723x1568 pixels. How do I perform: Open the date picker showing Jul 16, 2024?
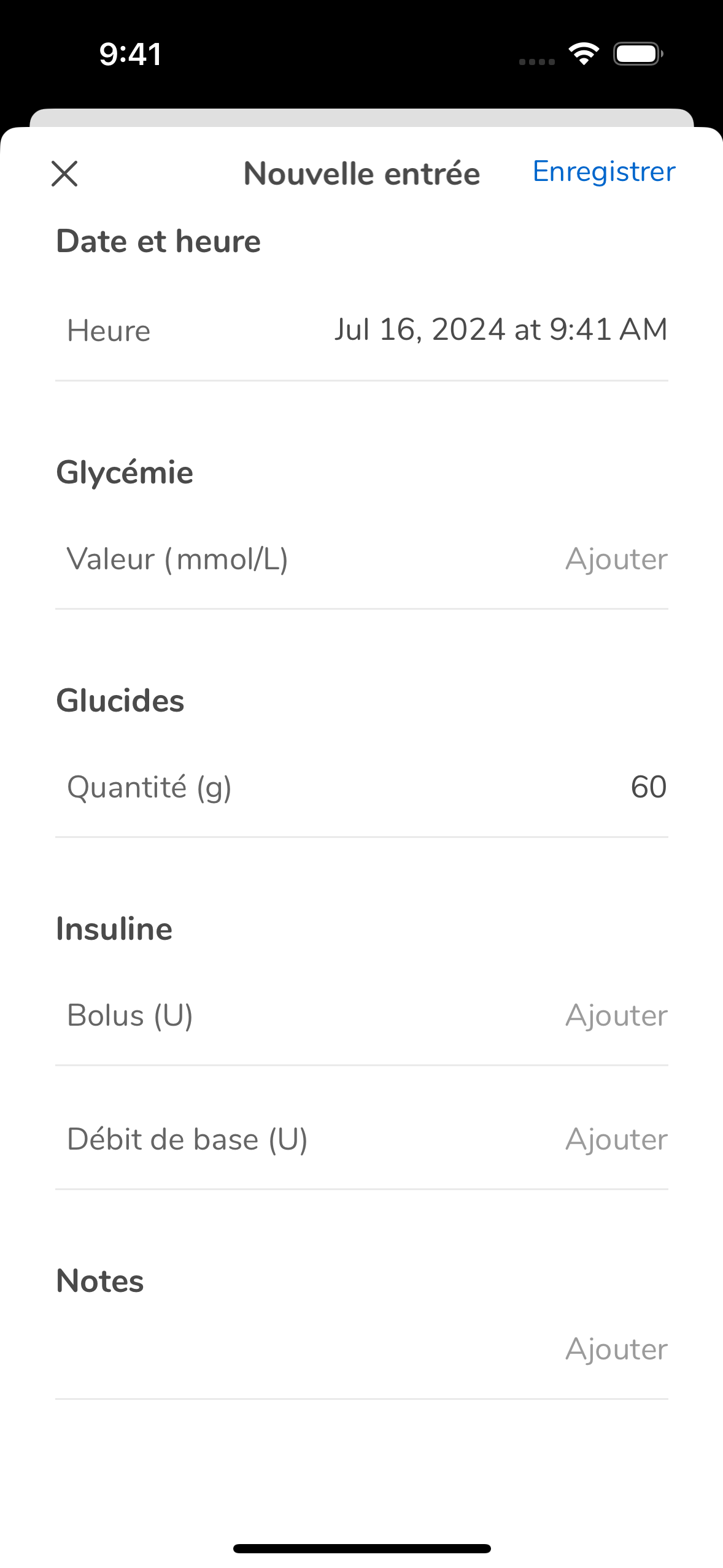[501, 330]
